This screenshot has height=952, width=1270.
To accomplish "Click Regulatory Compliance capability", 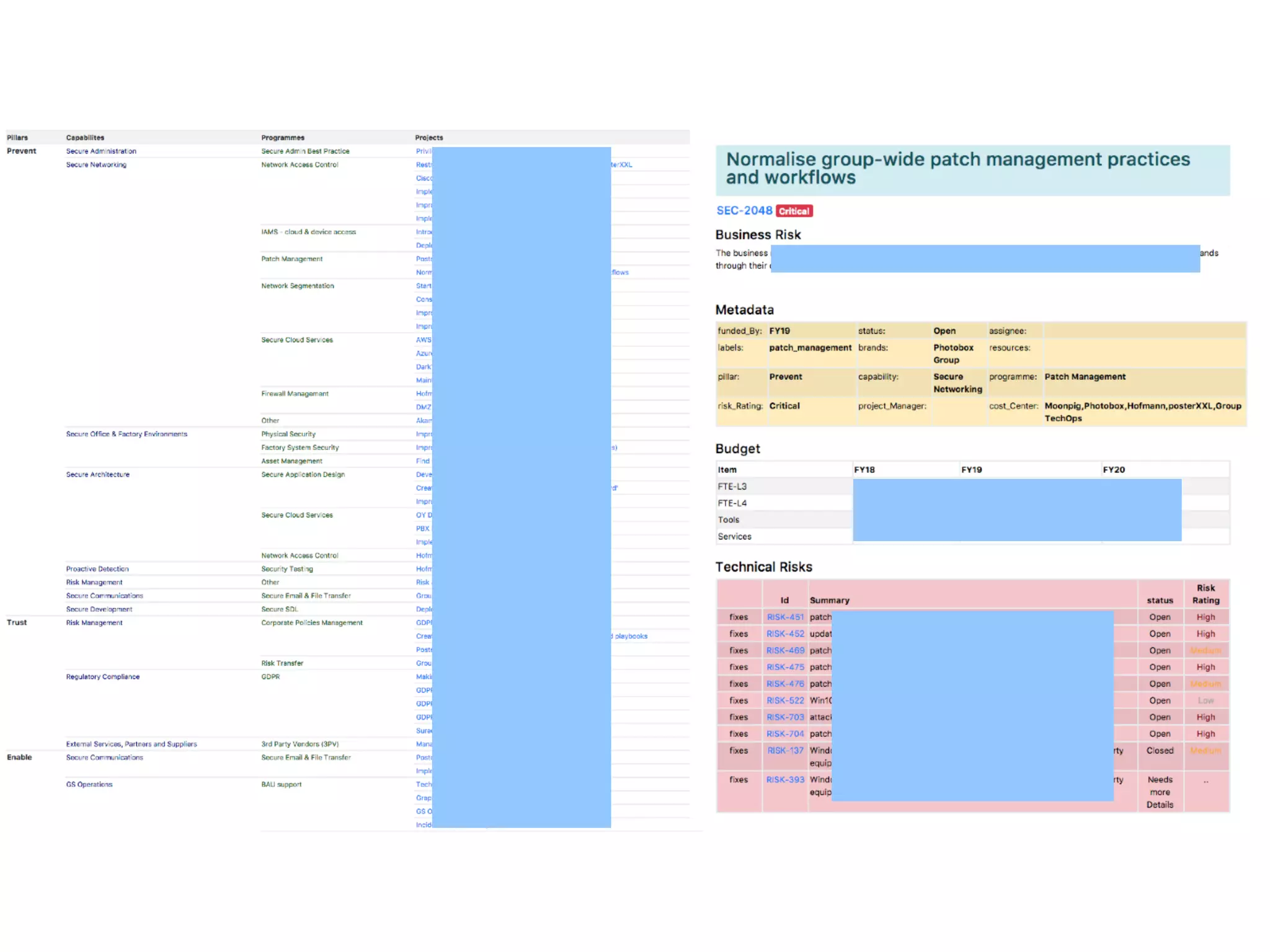I will (x=103, y=677).
